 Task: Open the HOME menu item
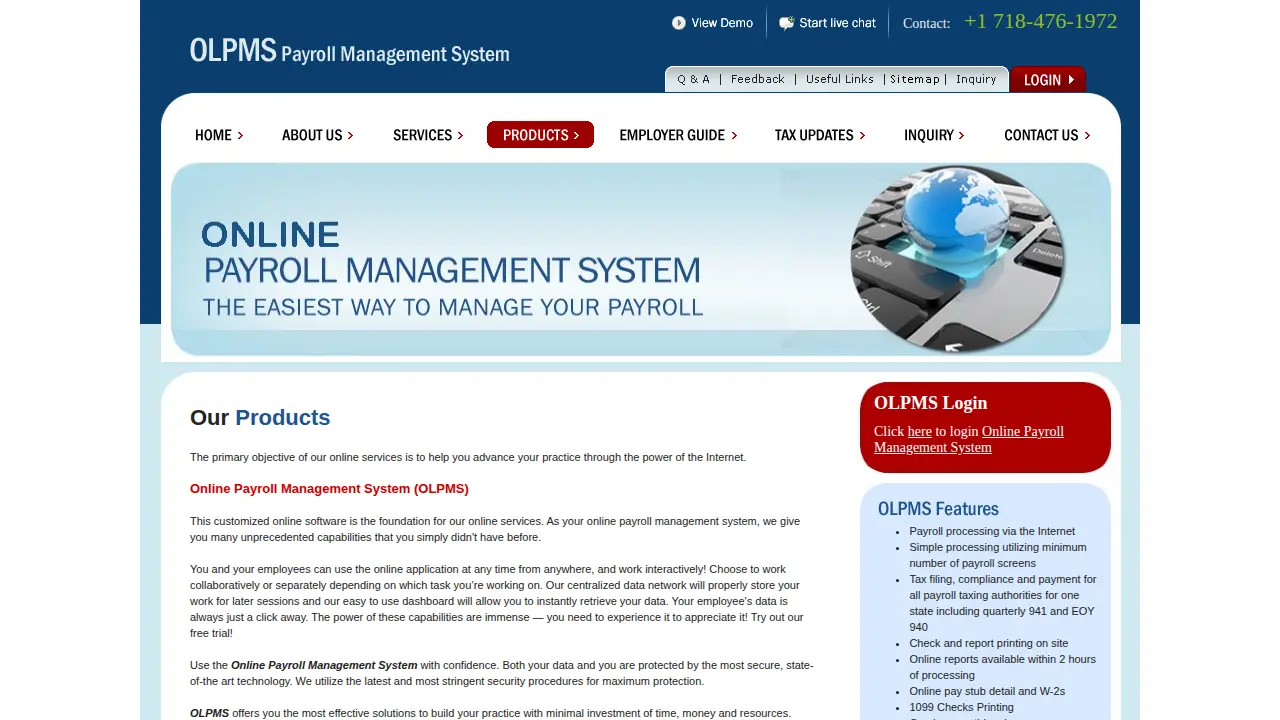click(x=219, y=135)
